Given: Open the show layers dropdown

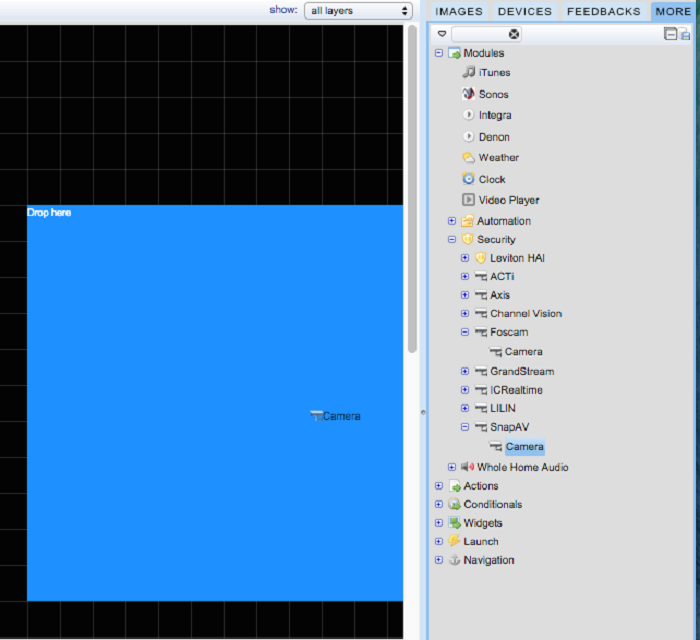Looking at the screenshot, I should pos(358,11).
